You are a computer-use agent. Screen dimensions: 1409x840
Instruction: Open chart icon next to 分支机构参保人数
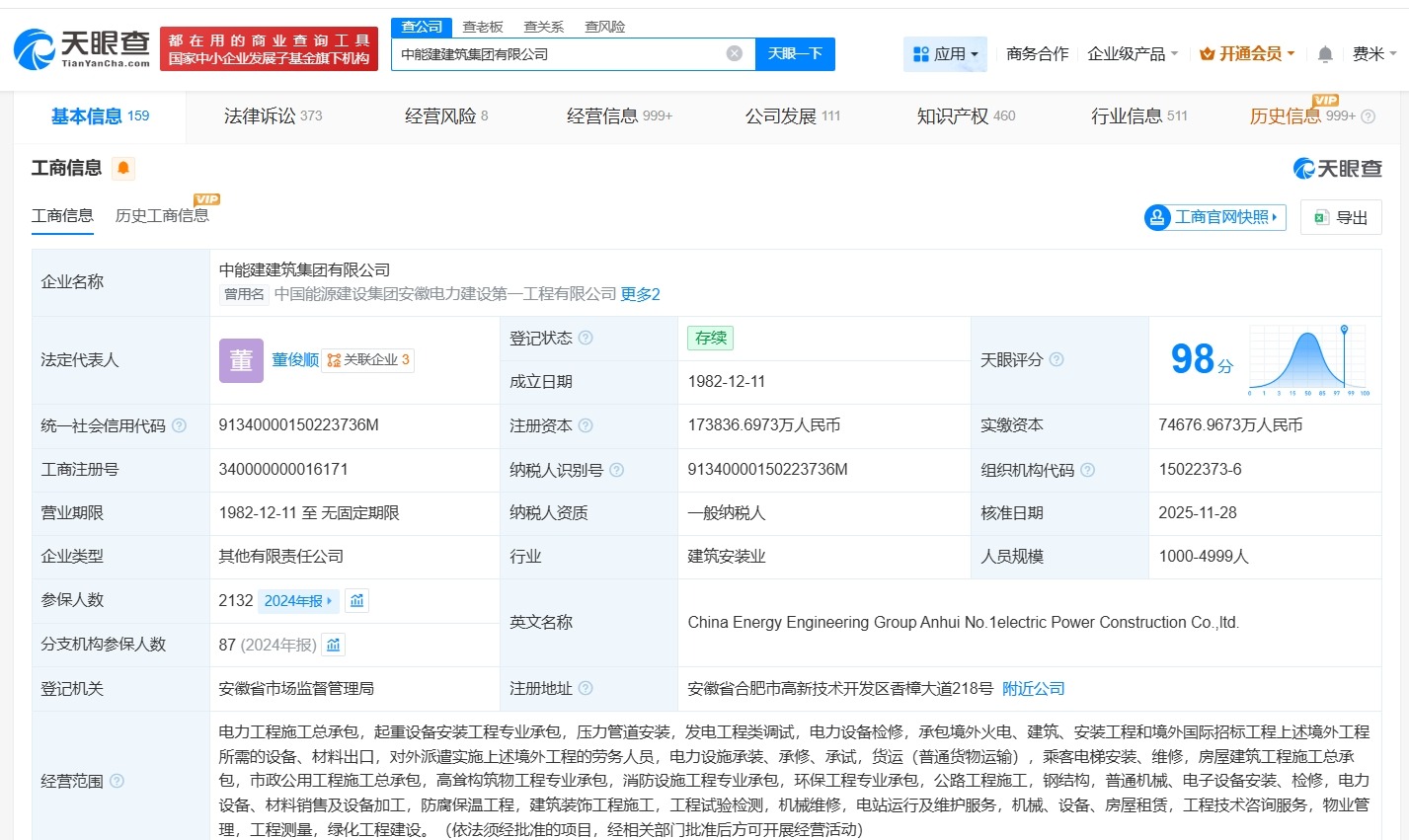(334, 645)
